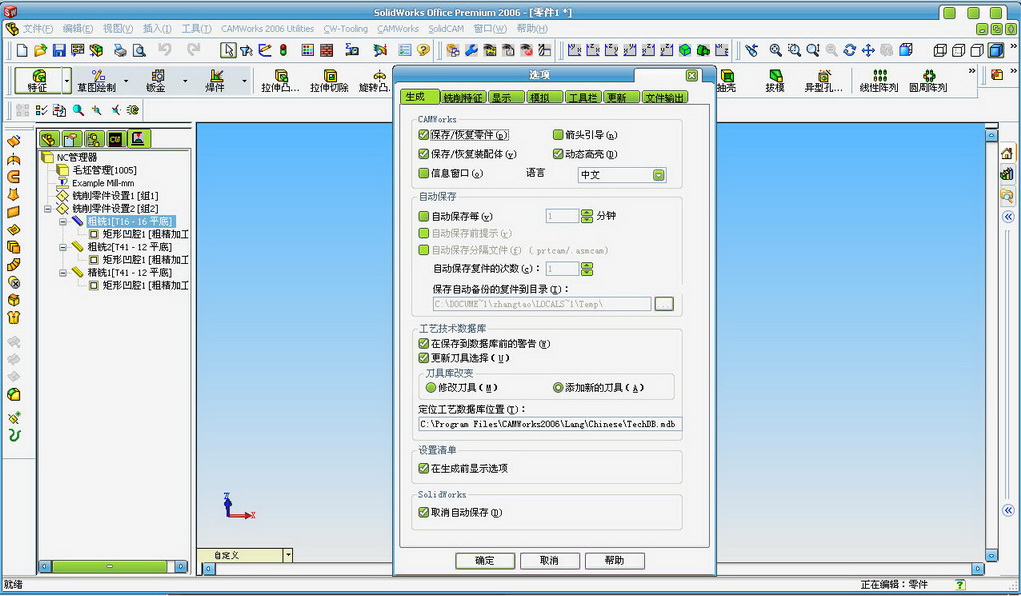Open the 语言 language dropdown showing 中文
1021x596 pixels.
point(622,175)
